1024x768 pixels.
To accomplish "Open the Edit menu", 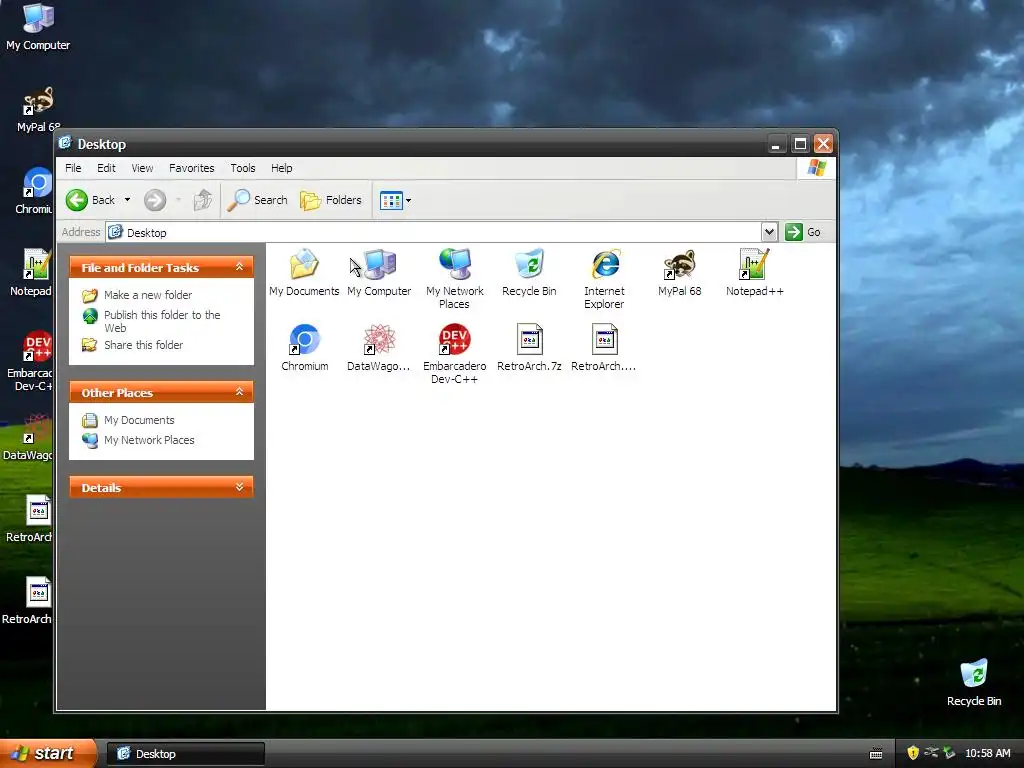I will point(106,168).
